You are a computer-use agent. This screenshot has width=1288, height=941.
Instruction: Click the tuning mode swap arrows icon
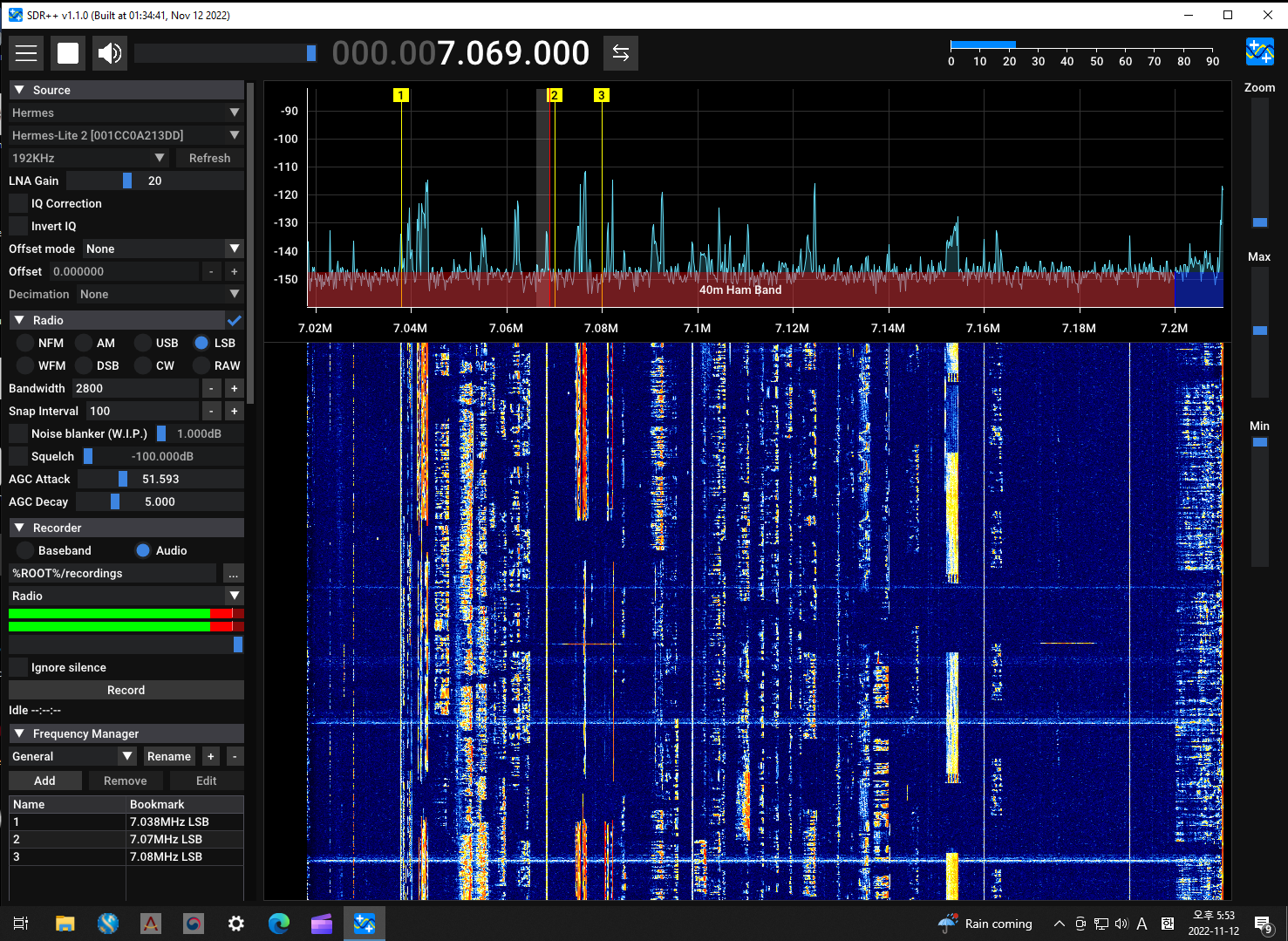point(620,53)
